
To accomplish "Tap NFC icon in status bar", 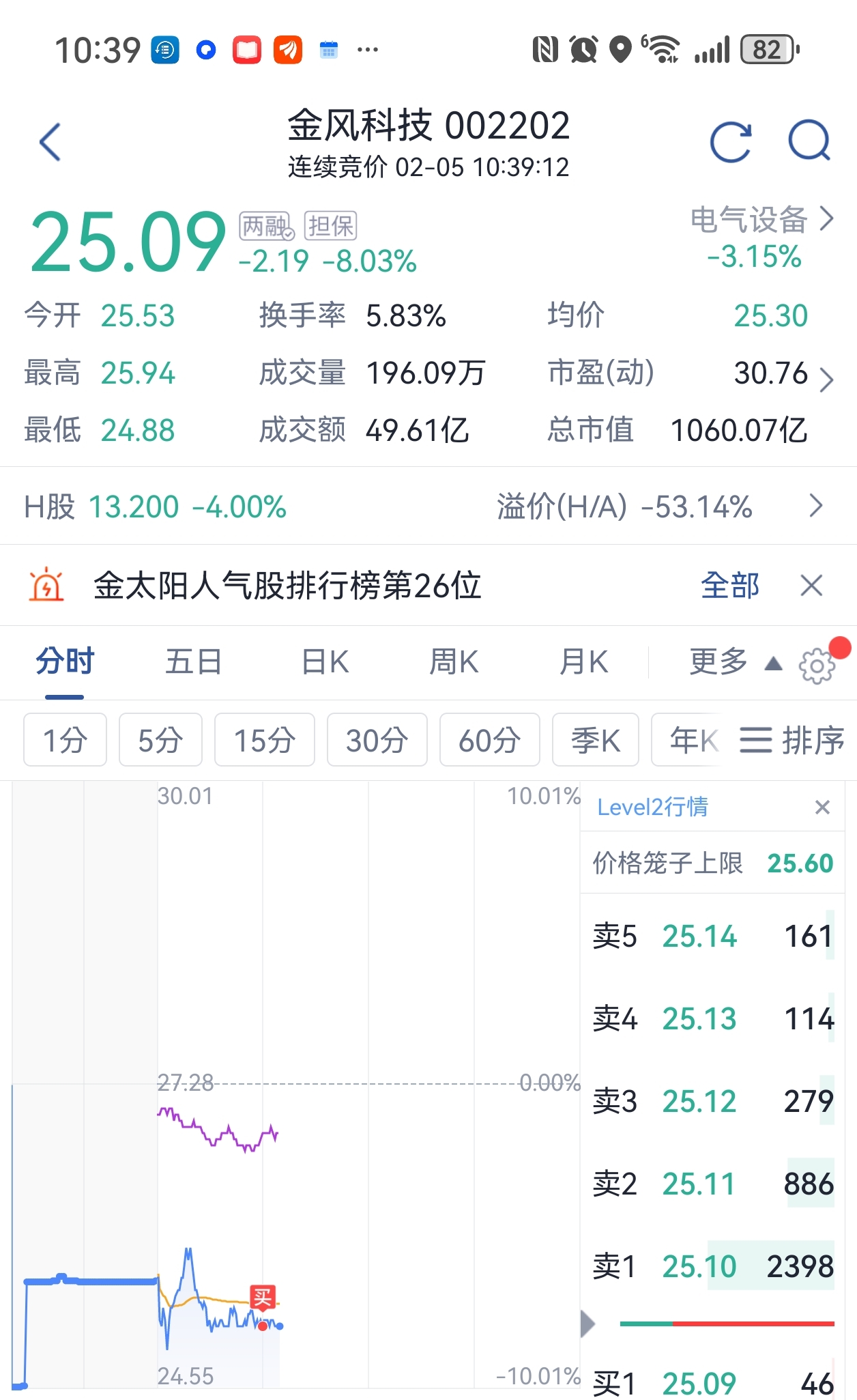I will [x=545, y=49].
